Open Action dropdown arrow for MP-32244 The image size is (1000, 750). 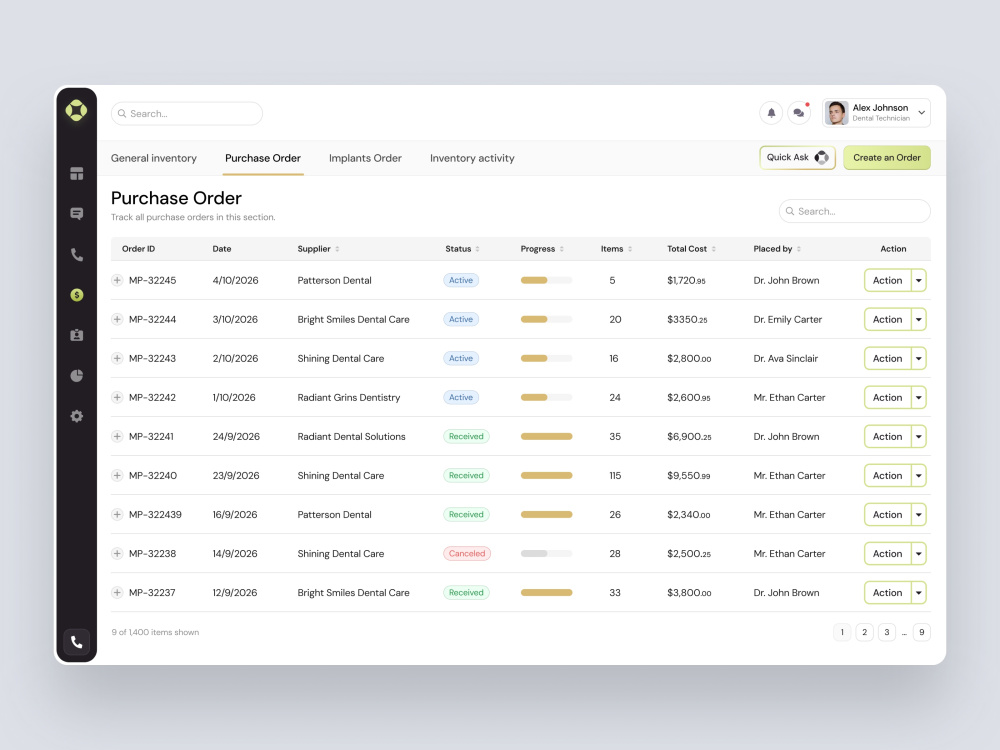click(918, 319)
